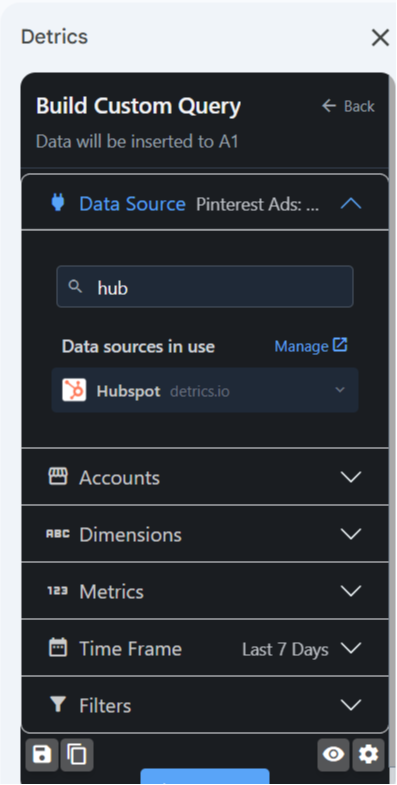Toggle preview with the eye icon
The height and width of the screenshot is (785, 397).
click(x=333, y=754)
